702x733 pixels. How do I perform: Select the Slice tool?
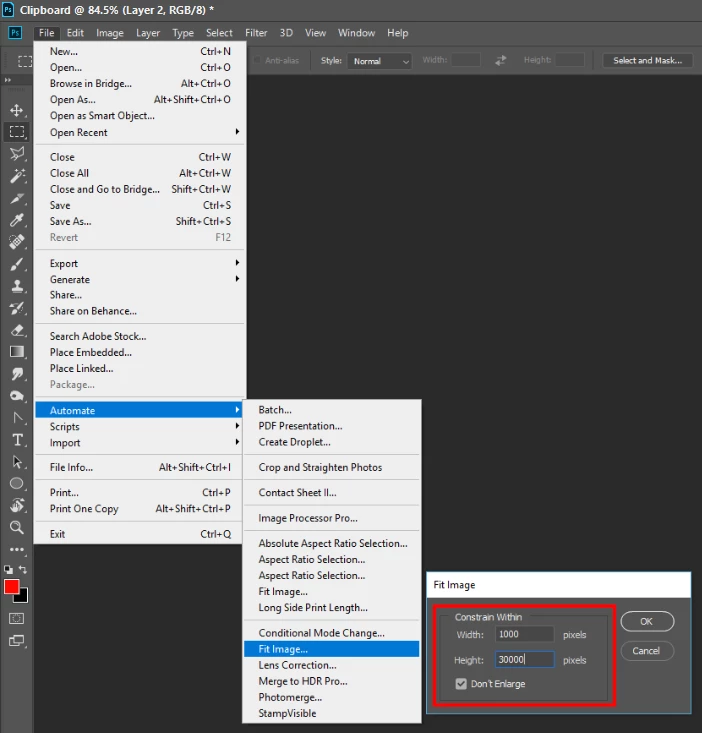tap(17, 198)
